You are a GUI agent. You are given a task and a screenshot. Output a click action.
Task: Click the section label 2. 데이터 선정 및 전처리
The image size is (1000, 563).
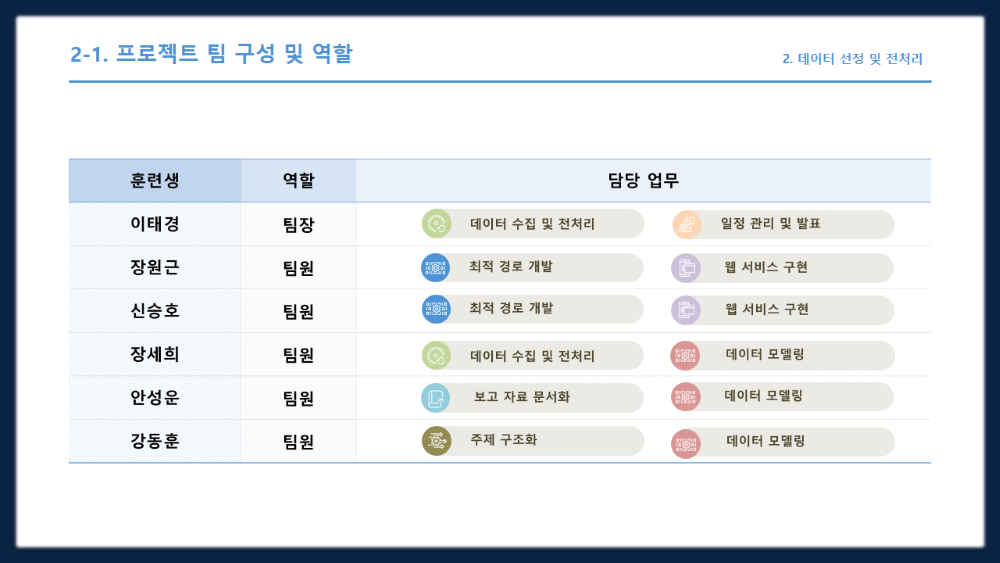852,59
